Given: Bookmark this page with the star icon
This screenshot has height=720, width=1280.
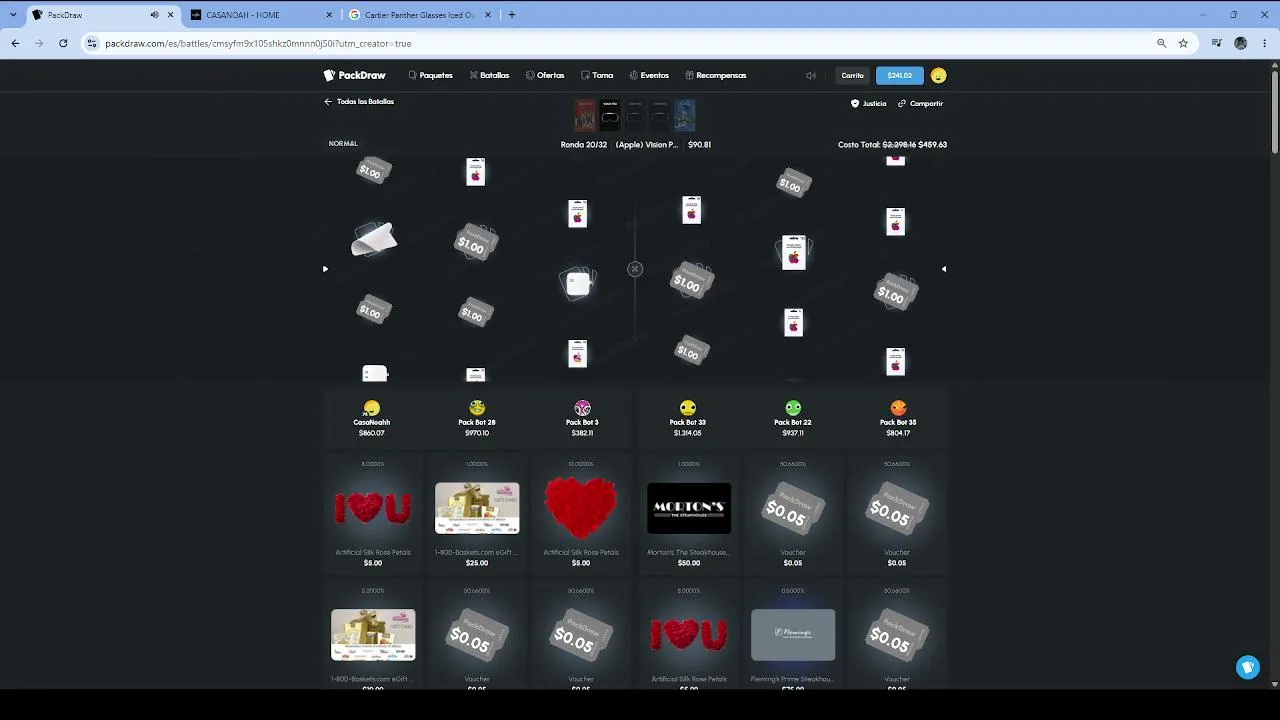Looking at the screenshot, I should pos(1183,43).
